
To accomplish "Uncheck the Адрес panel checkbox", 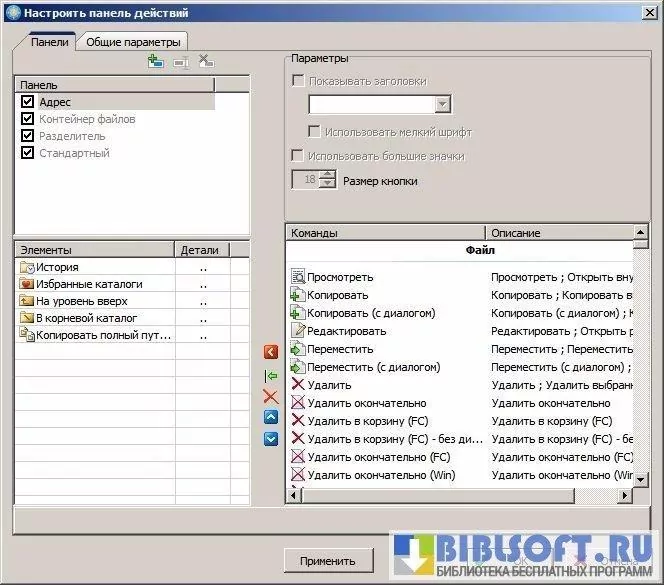I will 28,102.
